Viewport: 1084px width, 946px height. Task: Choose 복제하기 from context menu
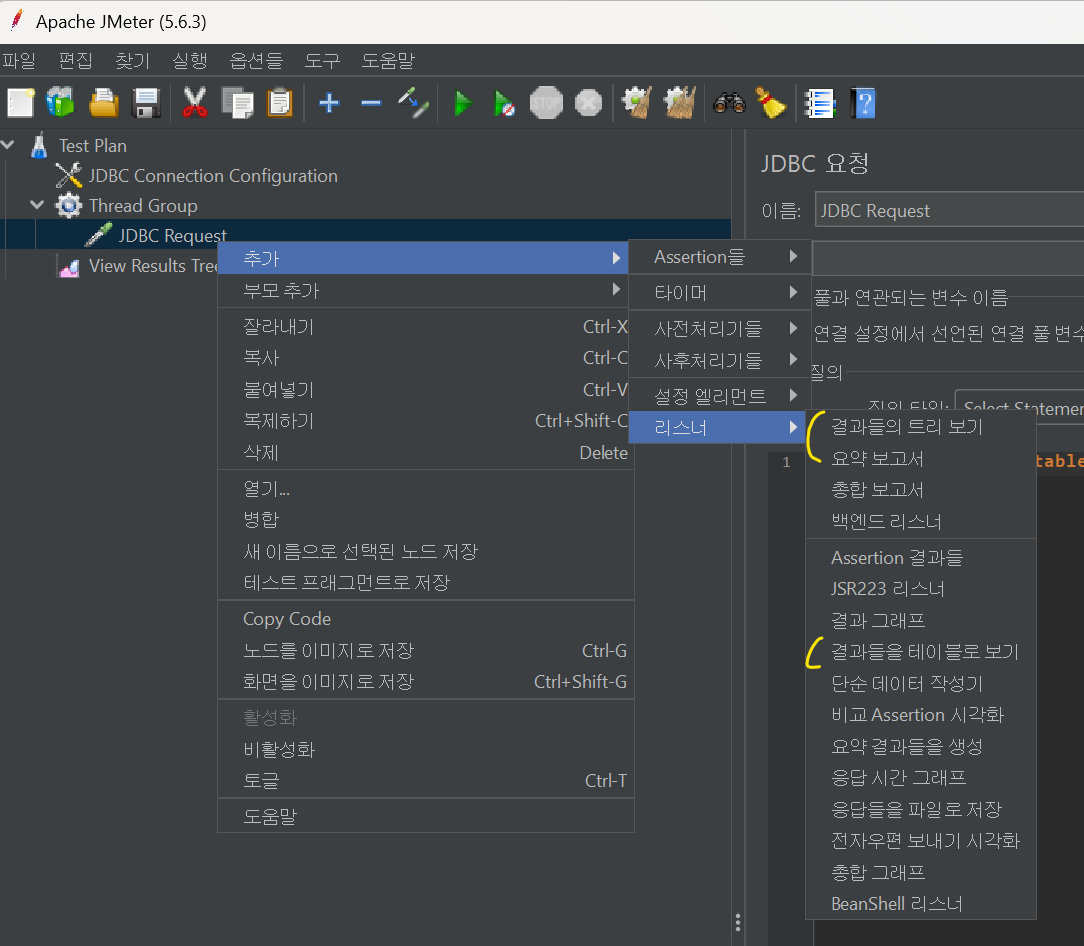[x=426, y=420]
